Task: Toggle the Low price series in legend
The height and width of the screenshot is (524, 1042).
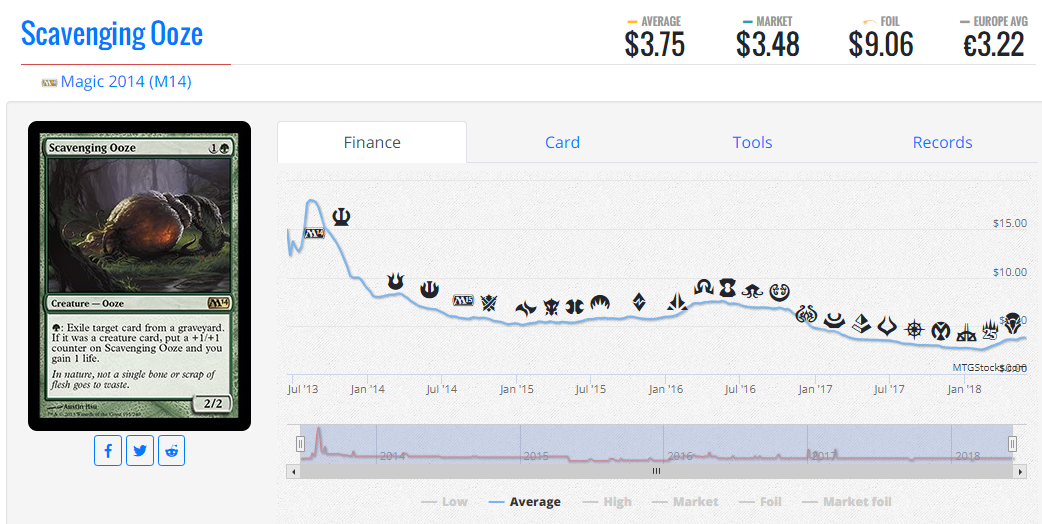Action: pyautogui.click(x=445, y=502)
